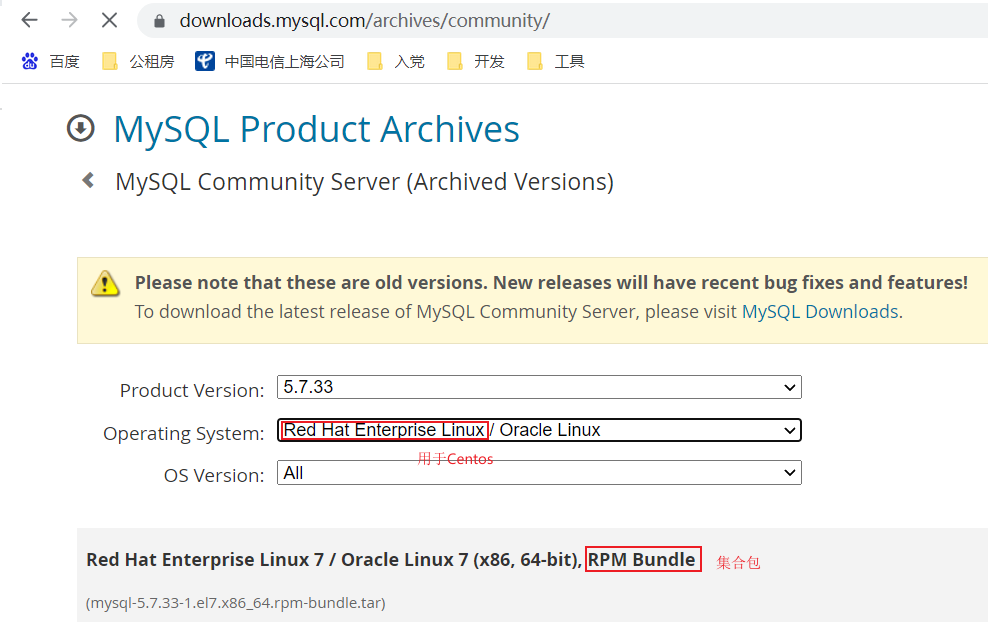Open the 公租房 bookmark folder
Screen dimensions: 988x630
[x=138, y=62]
